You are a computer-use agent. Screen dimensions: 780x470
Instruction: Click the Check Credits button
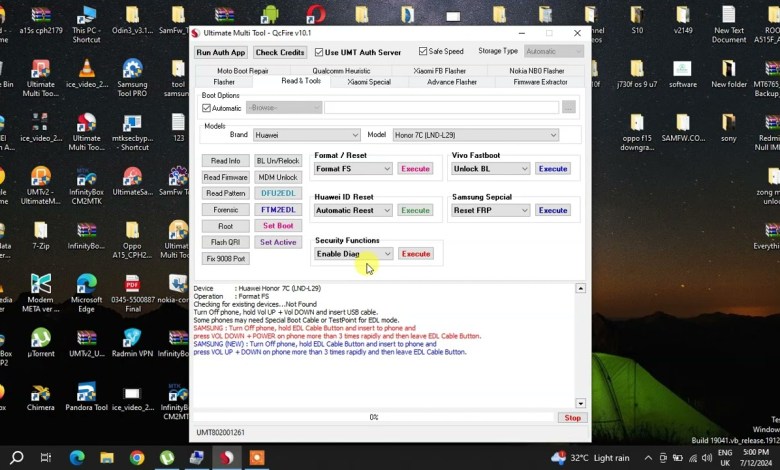click(x=280, y=52)
